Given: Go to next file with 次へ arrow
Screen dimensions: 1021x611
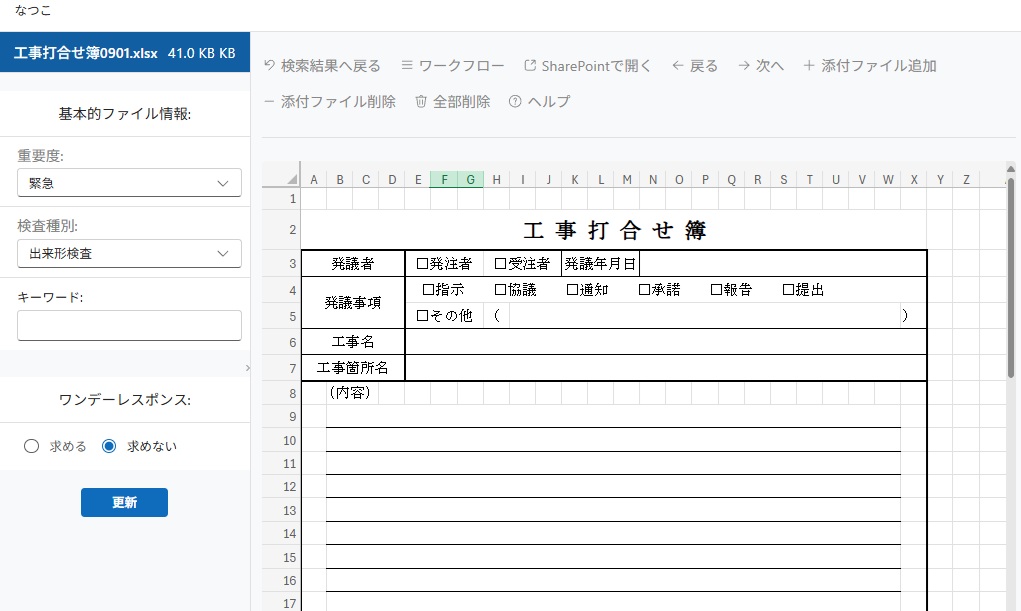Looking at the screenshot, I should click(744, 66).
